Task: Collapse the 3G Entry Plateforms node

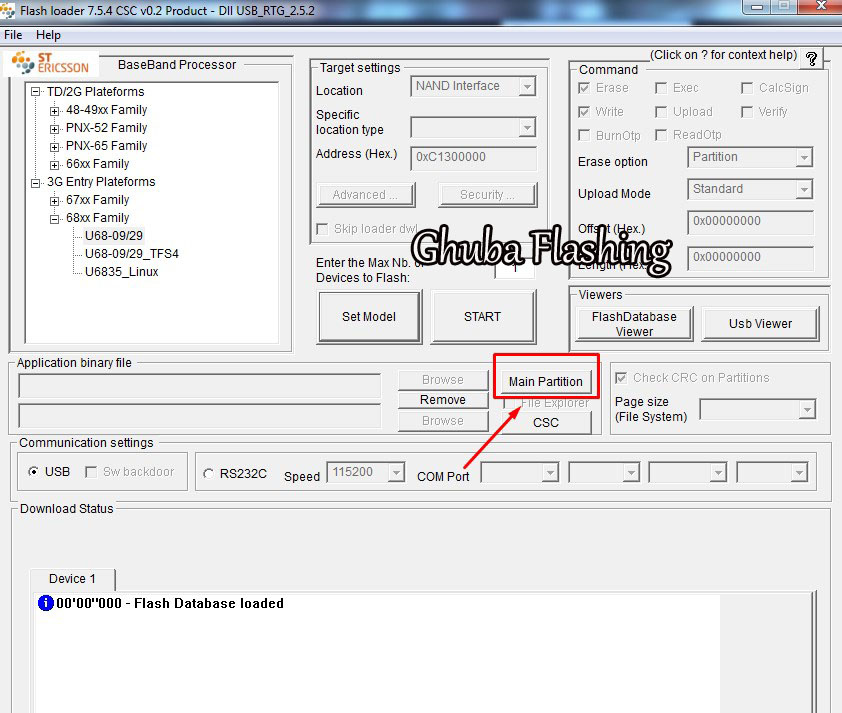Action: pyautogui.click(x=35, y=183)
